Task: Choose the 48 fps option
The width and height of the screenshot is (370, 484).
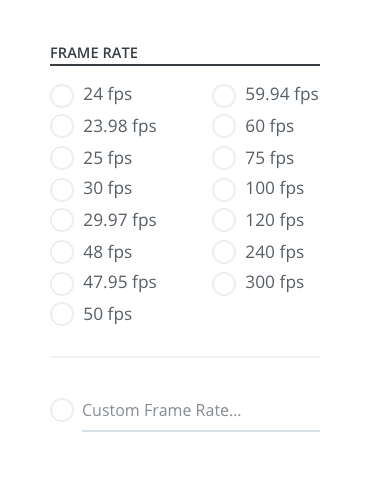Action: 62,252
